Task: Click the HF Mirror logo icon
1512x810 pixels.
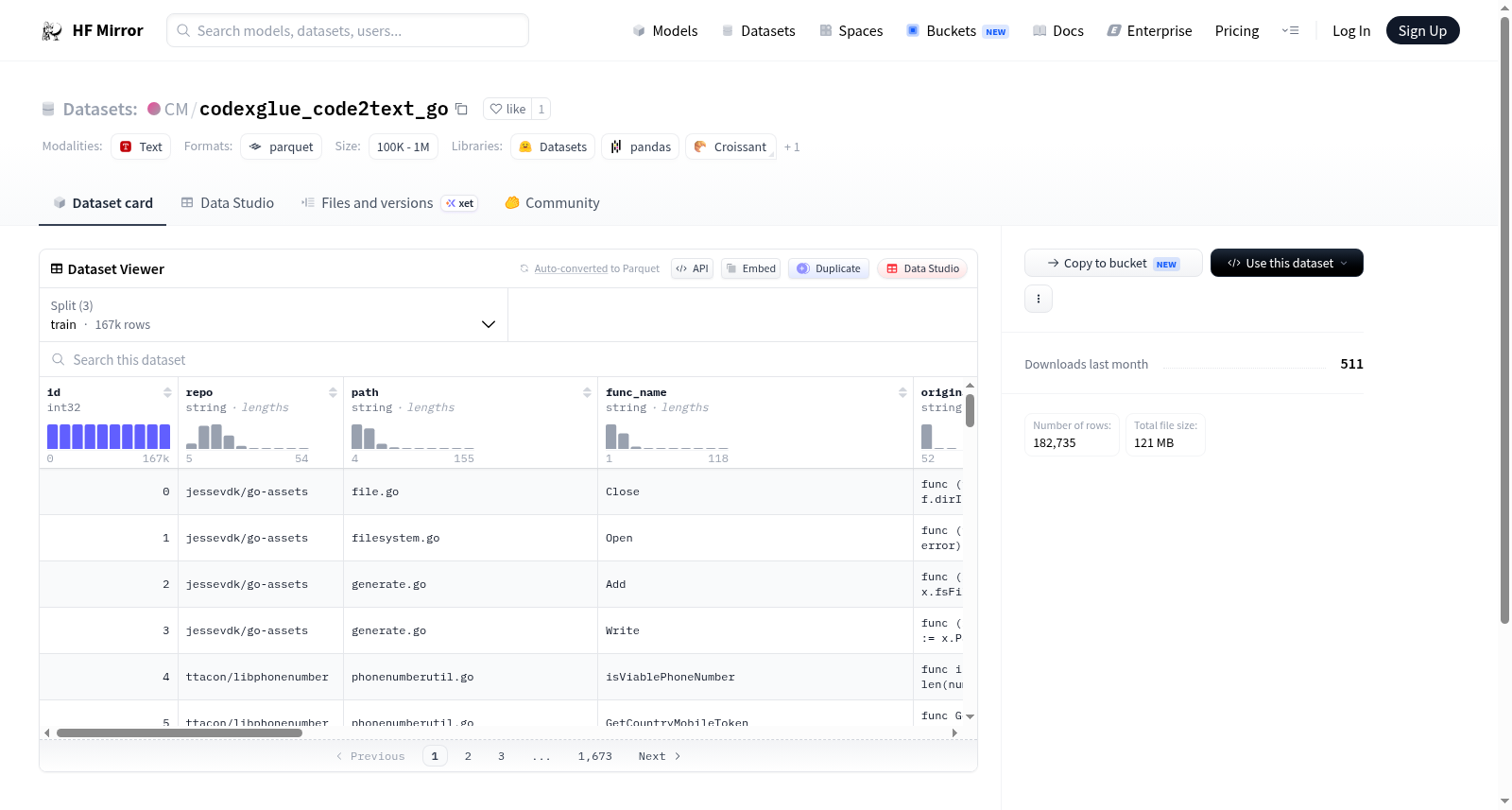Action: (52, 30)
